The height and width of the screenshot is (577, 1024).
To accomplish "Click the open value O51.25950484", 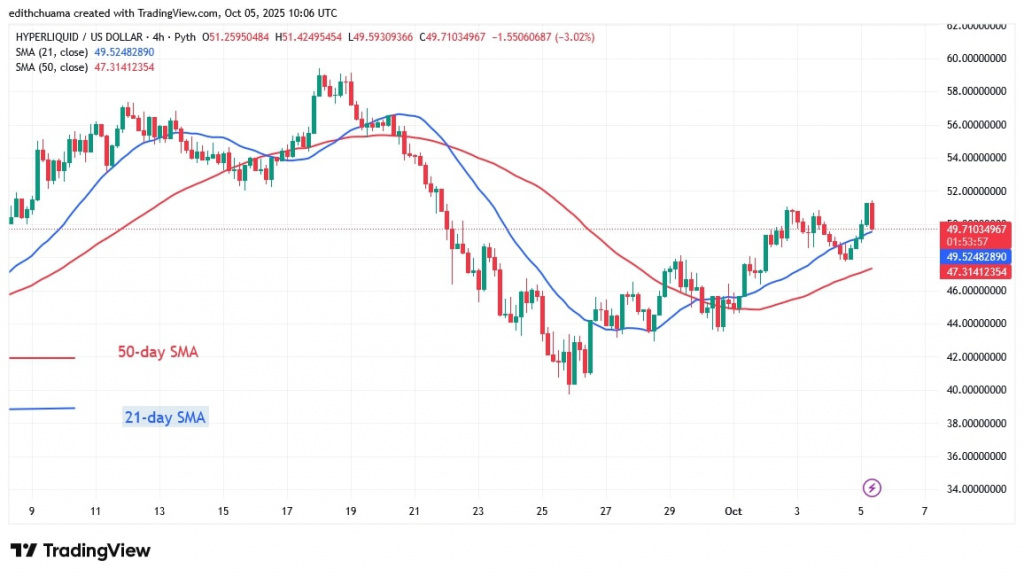I will pyautogui.click(x=236, y=35).
